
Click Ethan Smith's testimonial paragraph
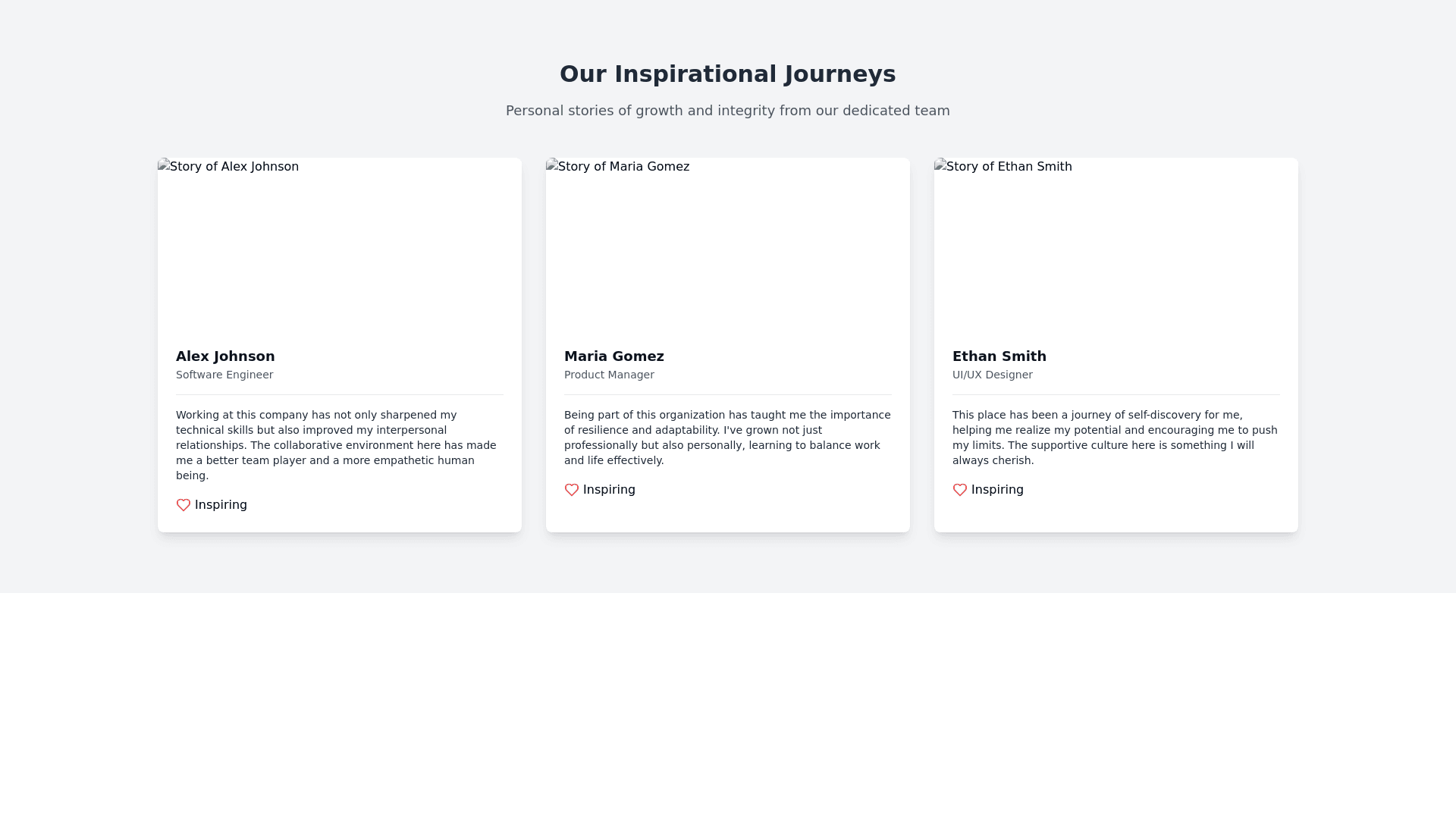click(x=1115, y=438)
